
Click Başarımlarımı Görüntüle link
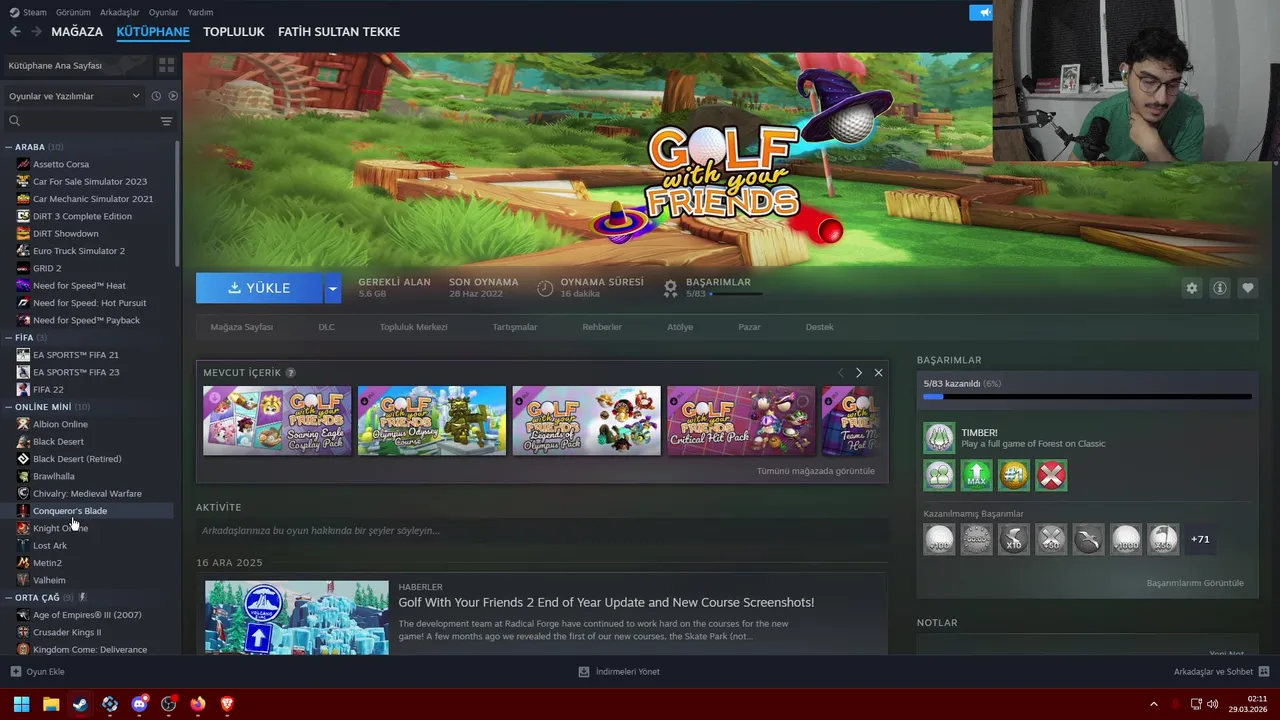[1195, 583]
